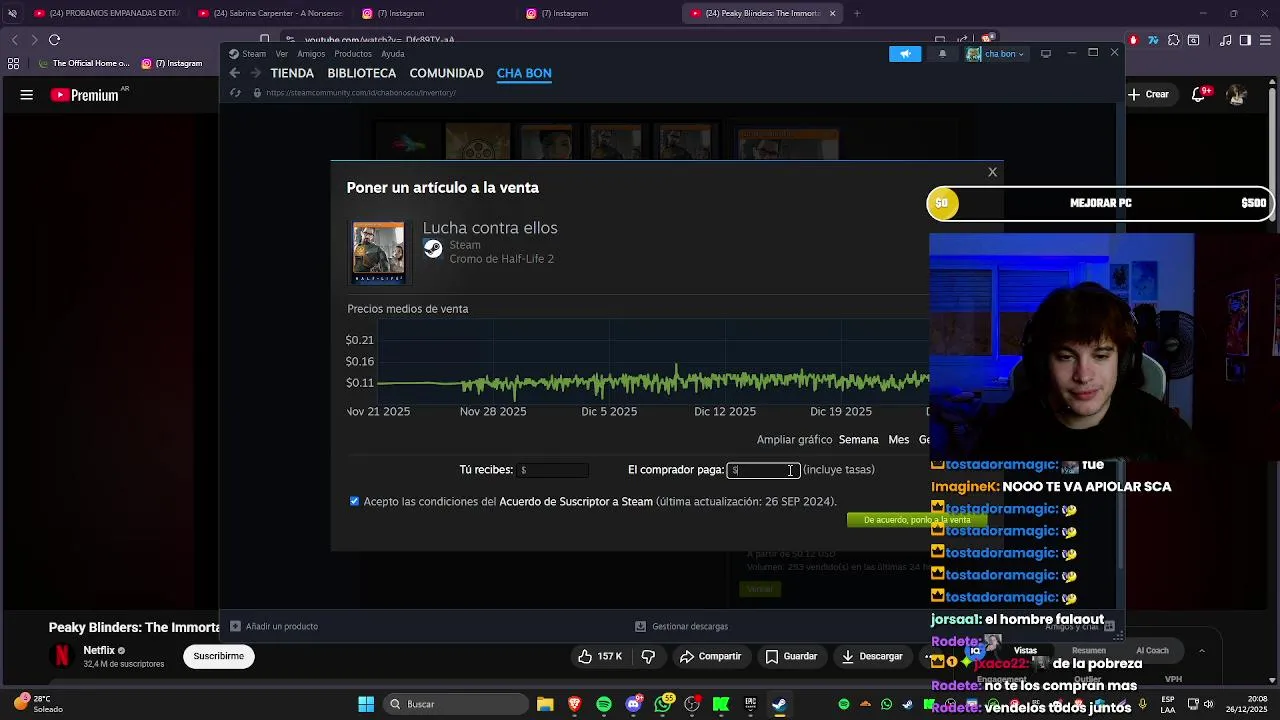Open the Instagram bookmark
Image resolution: width=1280 pixels, height=720 pixels.
click(x=172, y=64)
